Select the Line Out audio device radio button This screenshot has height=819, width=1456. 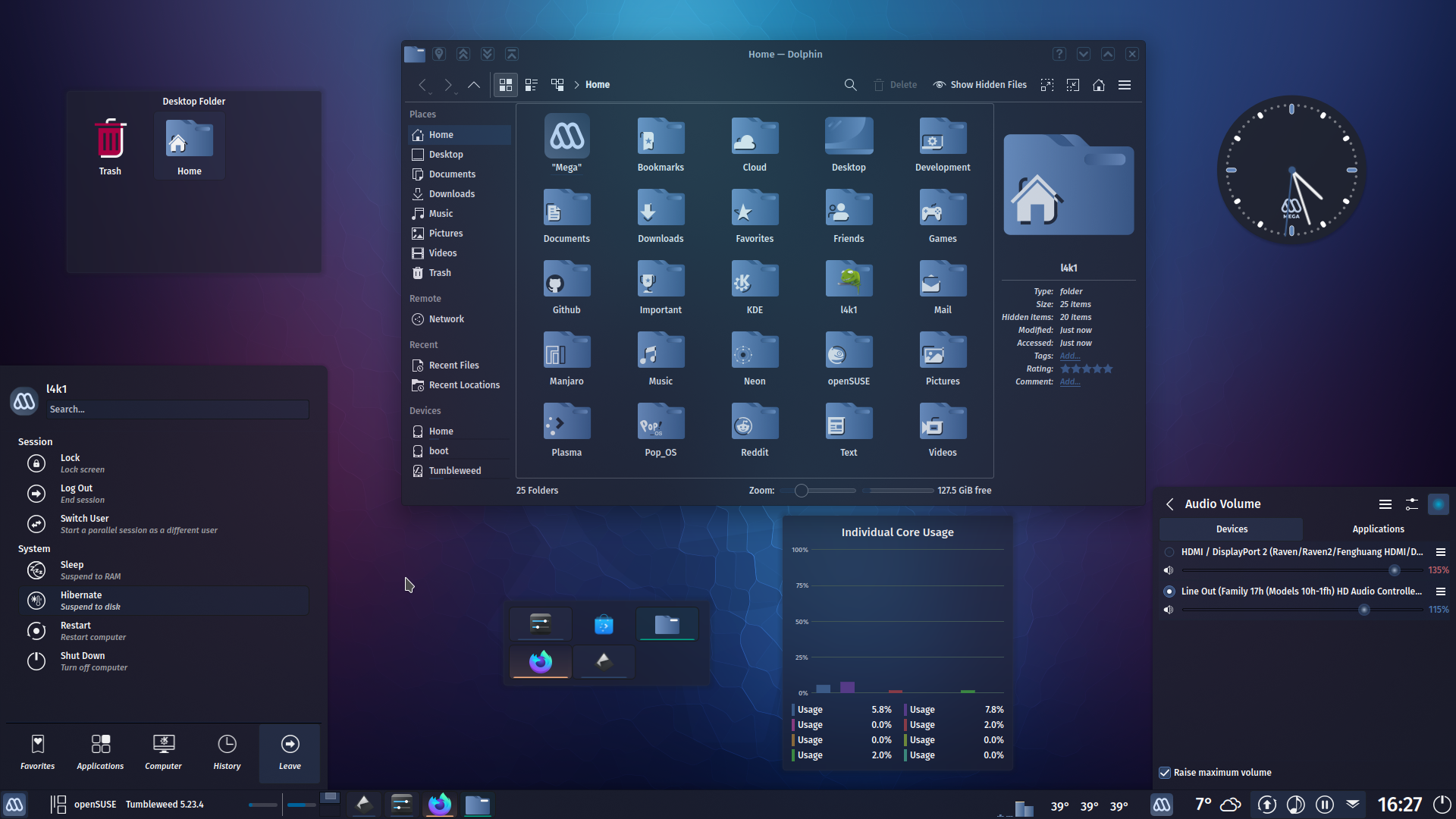pyautogui.click(x=1169, y=591)
